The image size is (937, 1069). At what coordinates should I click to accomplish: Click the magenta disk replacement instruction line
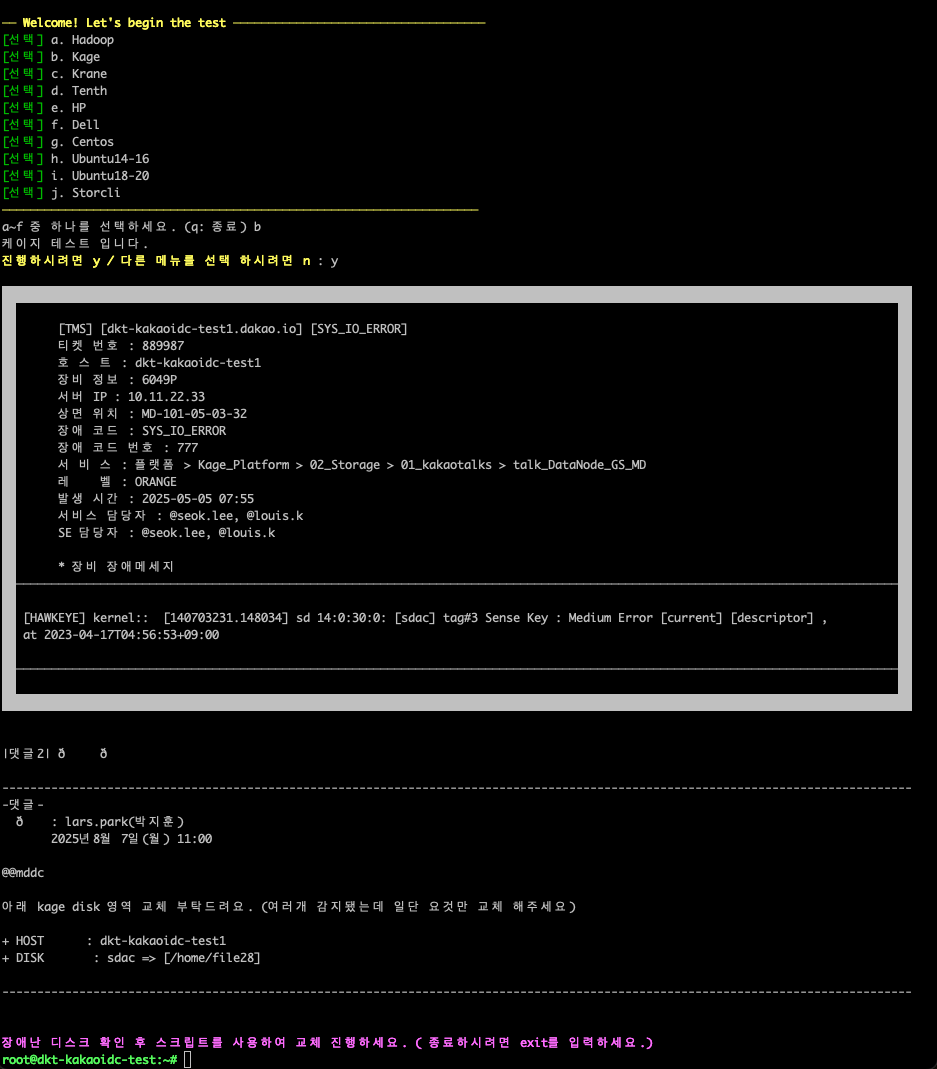(327, 1042)
